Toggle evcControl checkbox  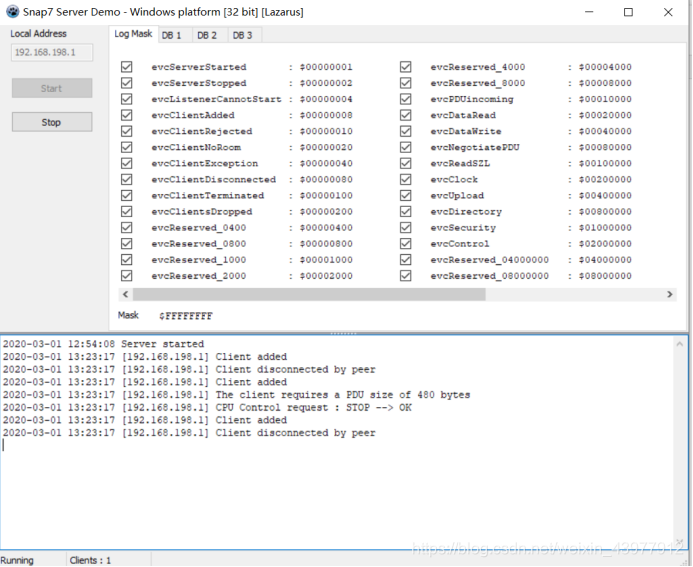tap(406, 244)
